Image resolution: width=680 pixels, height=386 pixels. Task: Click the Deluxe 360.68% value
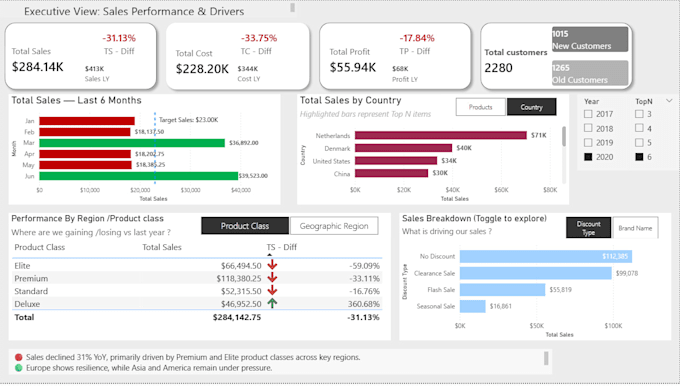(x=363, y=304)
